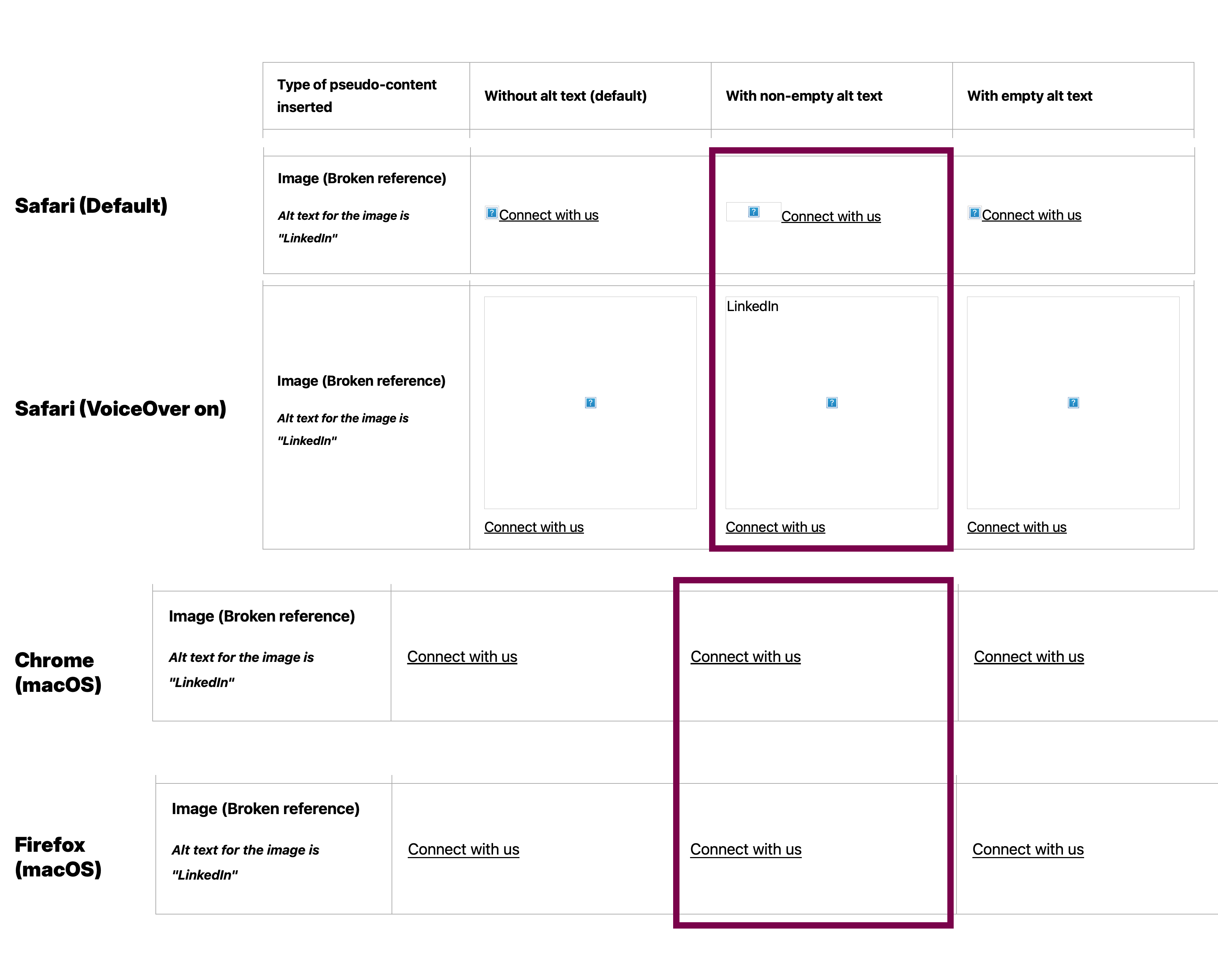The width and height of the screenshot is (1218, 980).
Task: Click broken image icon in Safari VoiceOver empty-alt cell
Action: (x=1074, y=403)
